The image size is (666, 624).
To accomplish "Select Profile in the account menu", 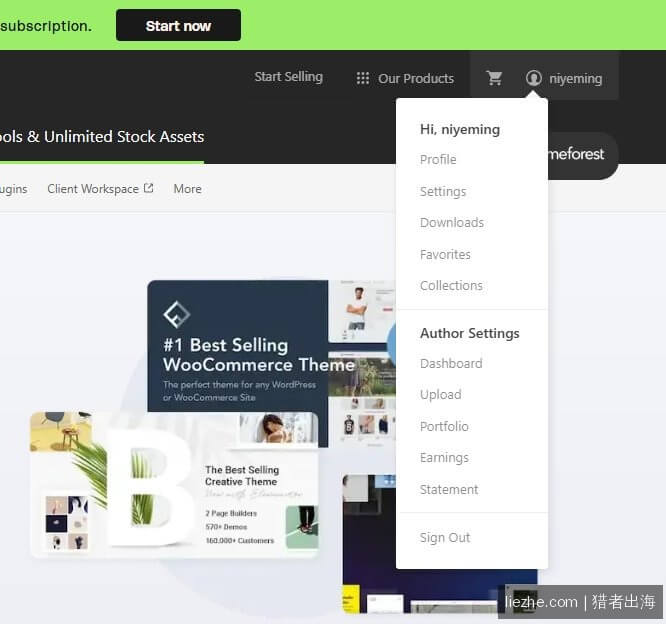I will 438,160.
